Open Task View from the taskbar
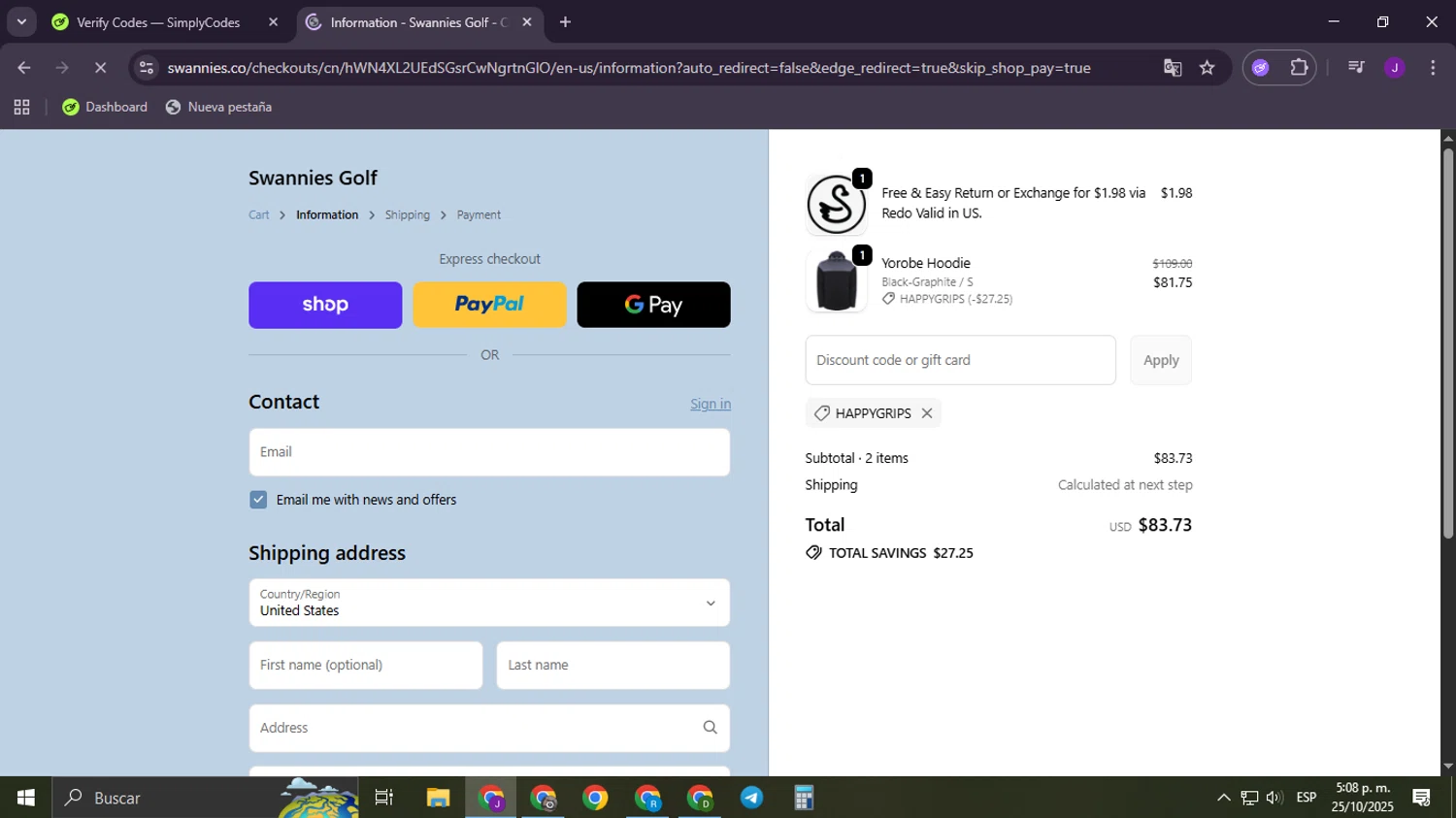The height and width of the screenshot is (818, 1456). click(x=384, y=798)
